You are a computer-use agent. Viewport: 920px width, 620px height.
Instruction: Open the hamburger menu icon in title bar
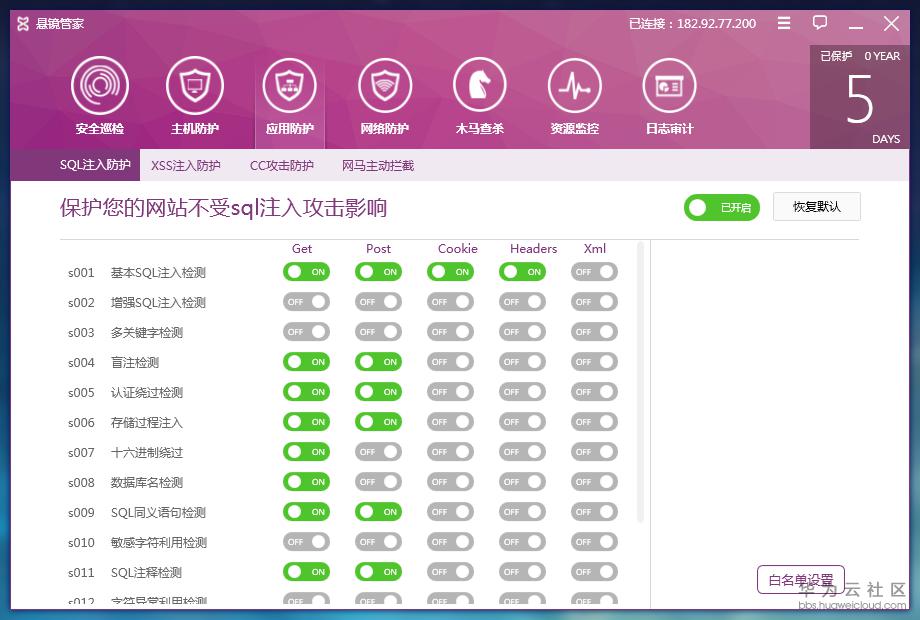coord(784,23)
